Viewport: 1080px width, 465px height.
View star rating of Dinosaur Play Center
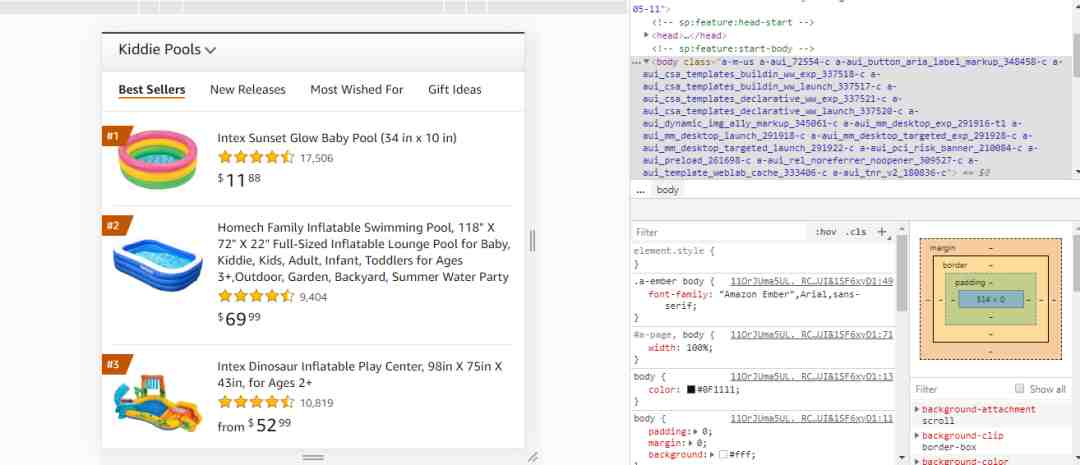pos(256,402)
